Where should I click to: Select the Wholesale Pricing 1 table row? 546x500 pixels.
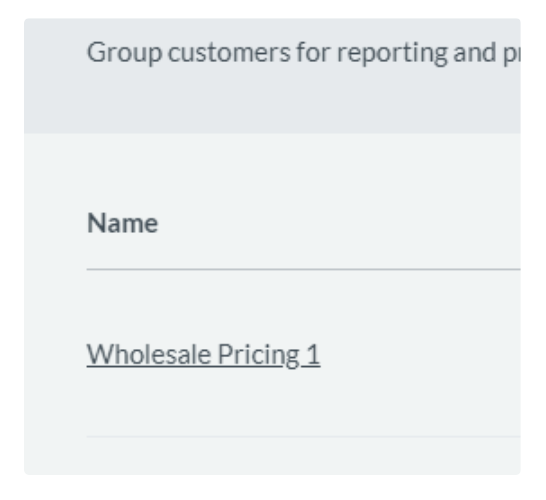click(303, 353)
